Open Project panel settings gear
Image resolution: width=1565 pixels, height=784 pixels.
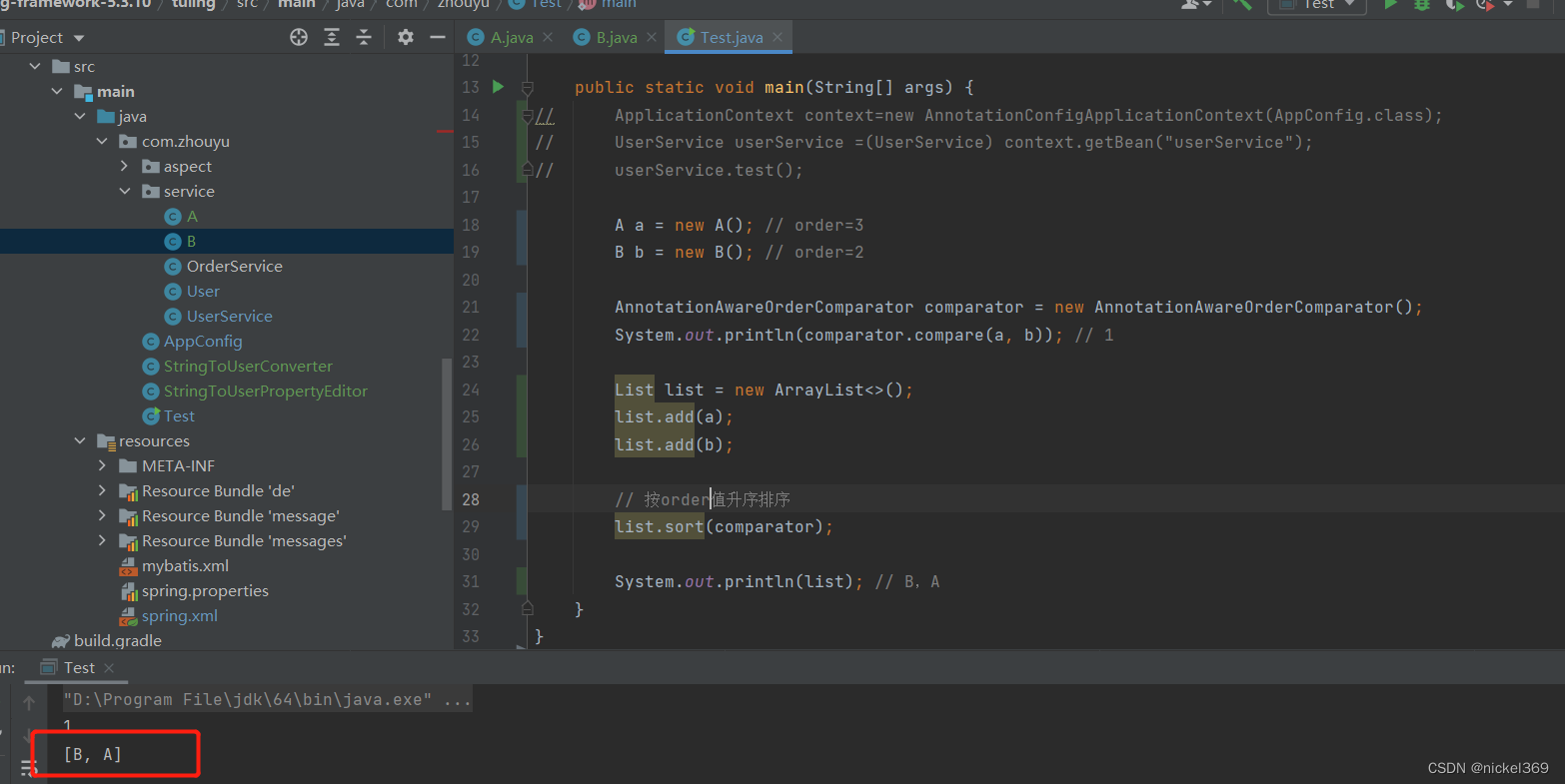click(405, 37)
